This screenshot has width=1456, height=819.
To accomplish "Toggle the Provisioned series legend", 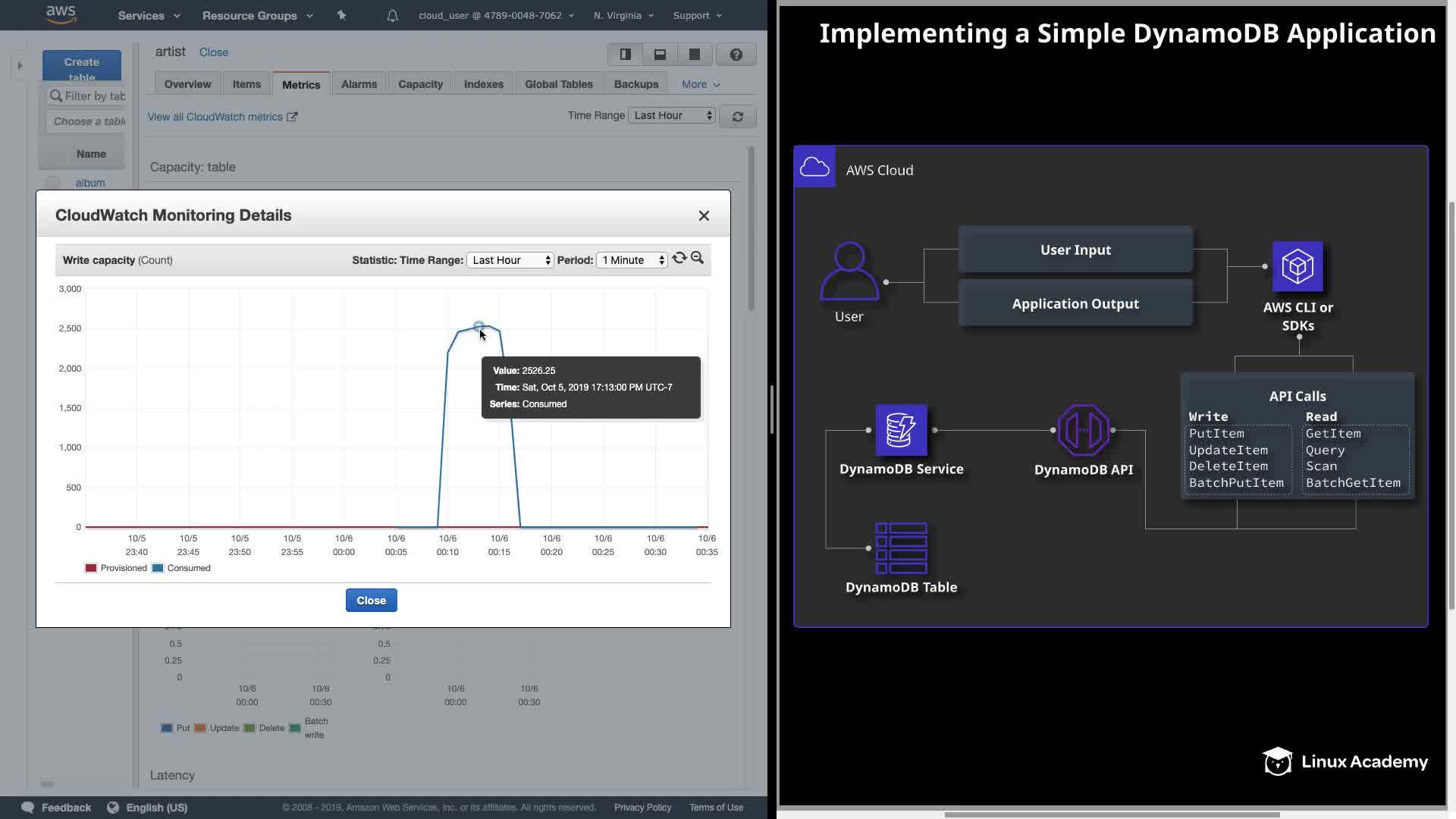I will 116,568.
